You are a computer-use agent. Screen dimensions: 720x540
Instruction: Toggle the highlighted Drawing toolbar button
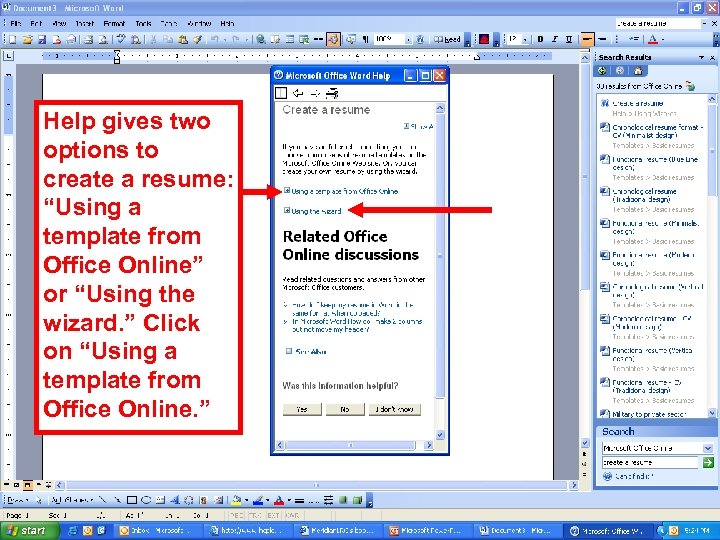pos(333,39)
